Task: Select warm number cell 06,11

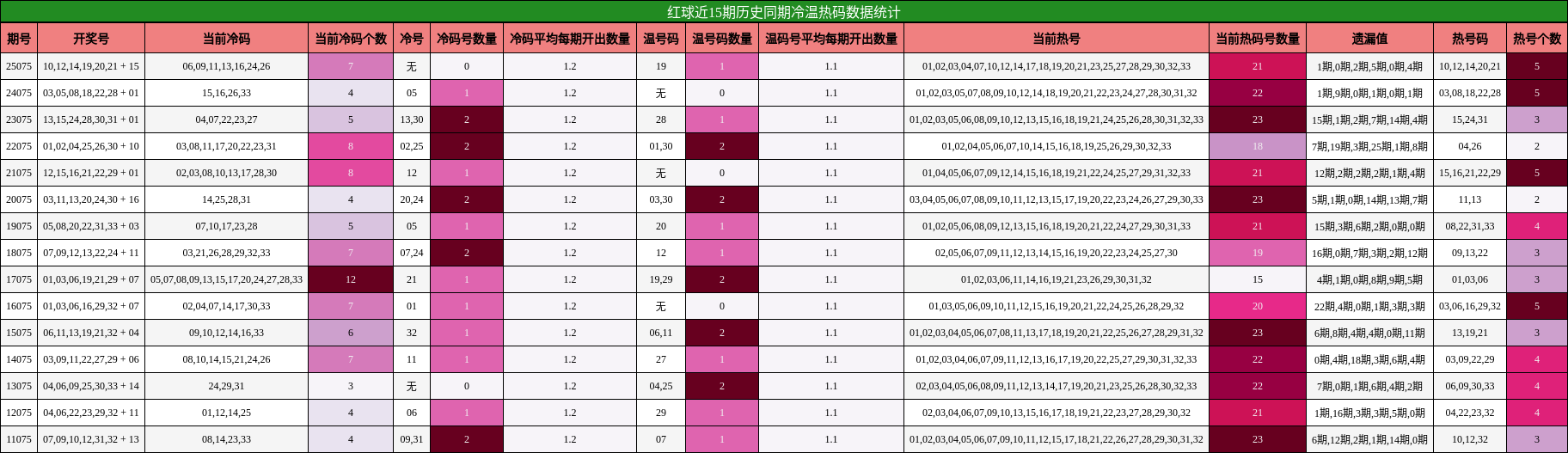Action: tap(661, 333)
